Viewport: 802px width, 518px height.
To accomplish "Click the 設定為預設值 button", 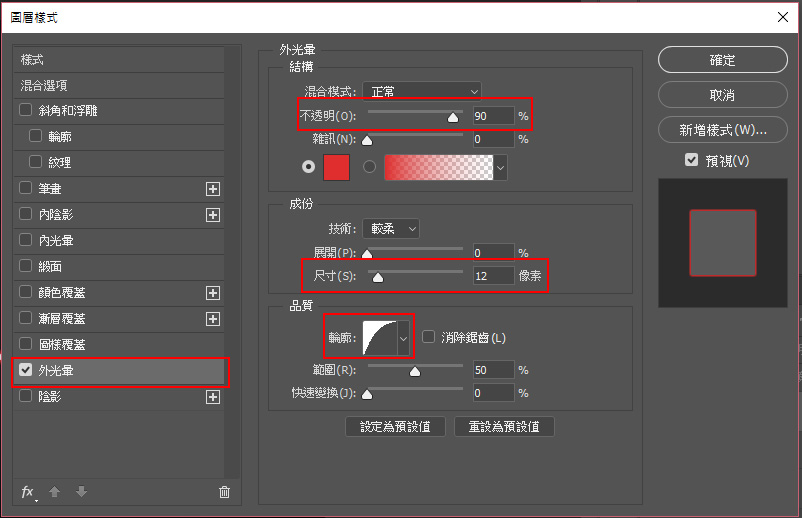I will [x=395, y=426].
